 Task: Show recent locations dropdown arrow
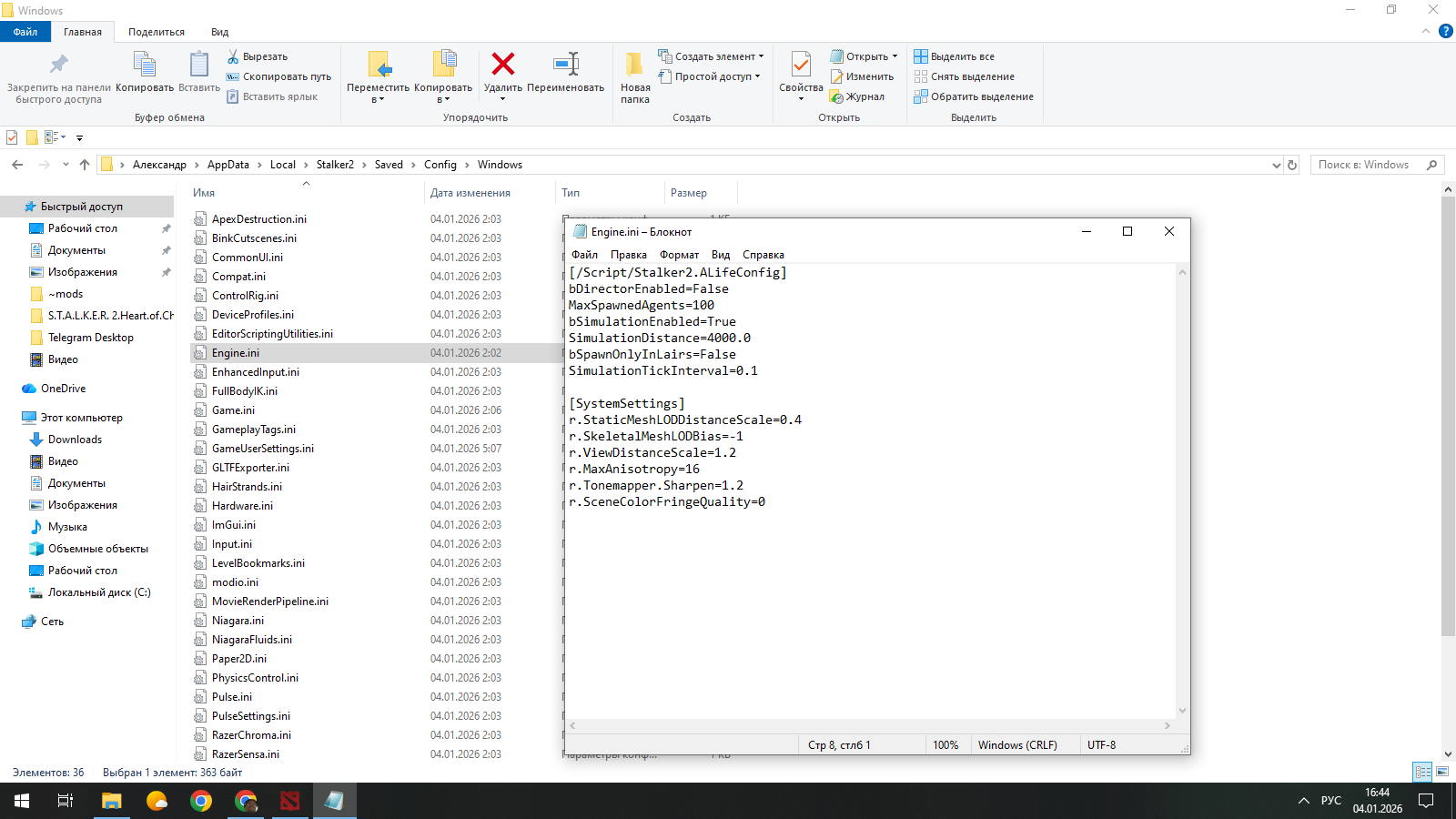pyautogui.click(x=66, y=165)
